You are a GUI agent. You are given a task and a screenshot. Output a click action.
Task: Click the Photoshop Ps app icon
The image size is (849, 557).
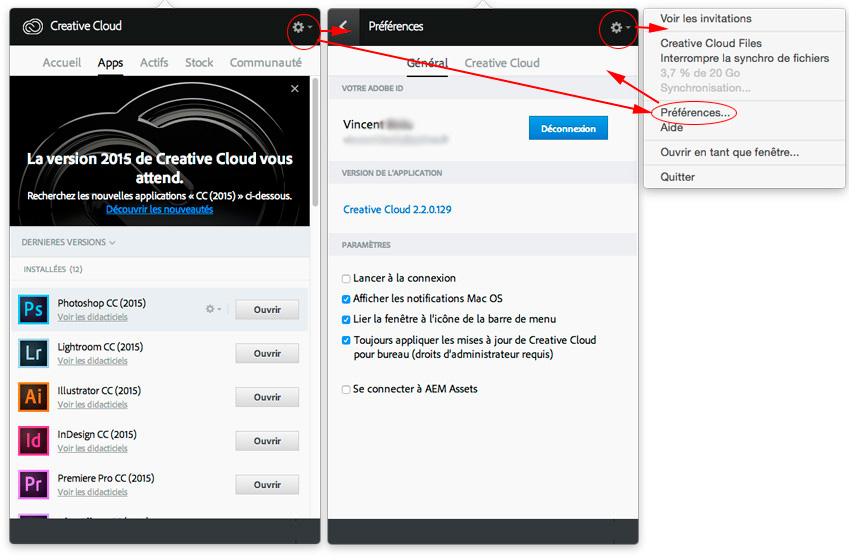pyautogui.click(x=33, y=309)
